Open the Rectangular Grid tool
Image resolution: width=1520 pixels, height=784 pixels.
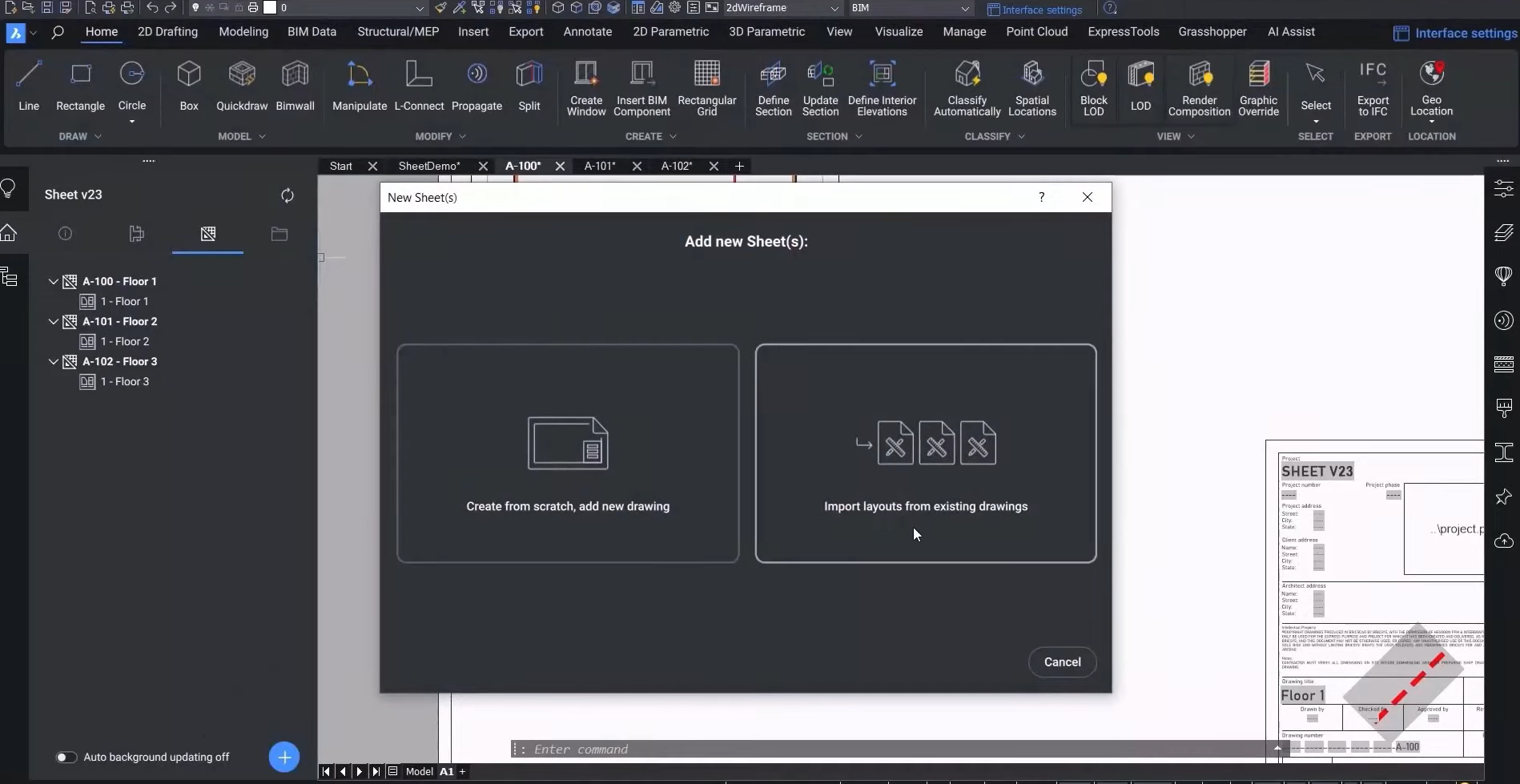[x=706, y=88]
